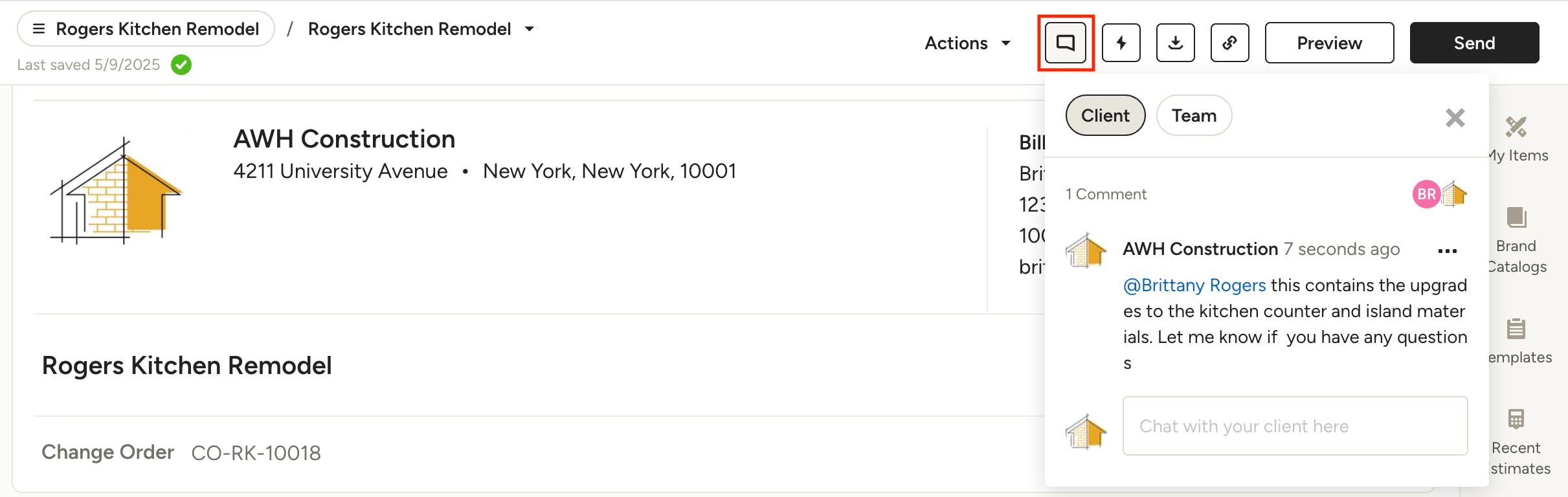Click the download icon button
Viewport: 1568px width, 497px height.
[x=1175, y=43]
